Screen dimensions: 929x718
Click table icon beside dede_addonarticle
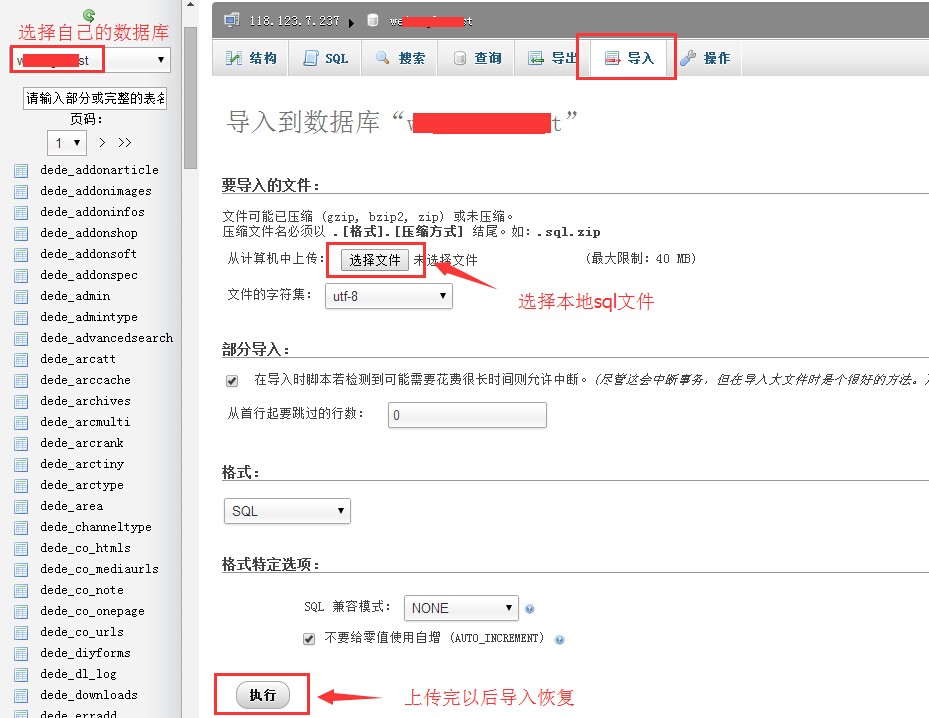(21, 170)
